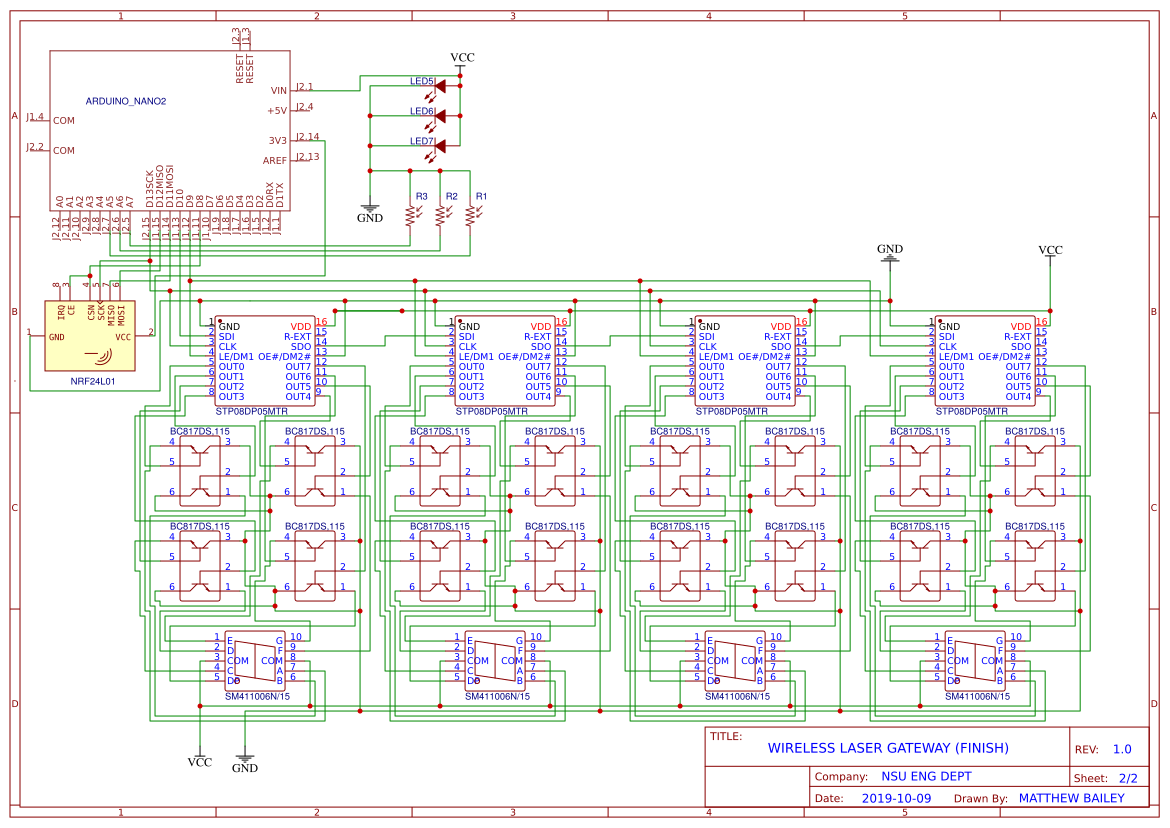Select the RESET pin label on the Arduino
This screenshot has width=1170, height=828.
[241, 70]
